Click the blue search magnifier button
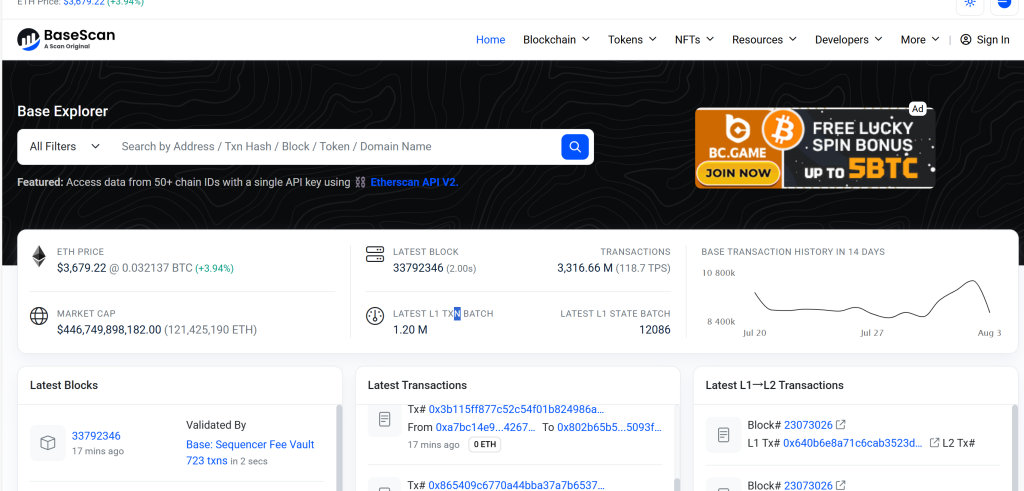1024x491 pixels. [x=575, y=147]
